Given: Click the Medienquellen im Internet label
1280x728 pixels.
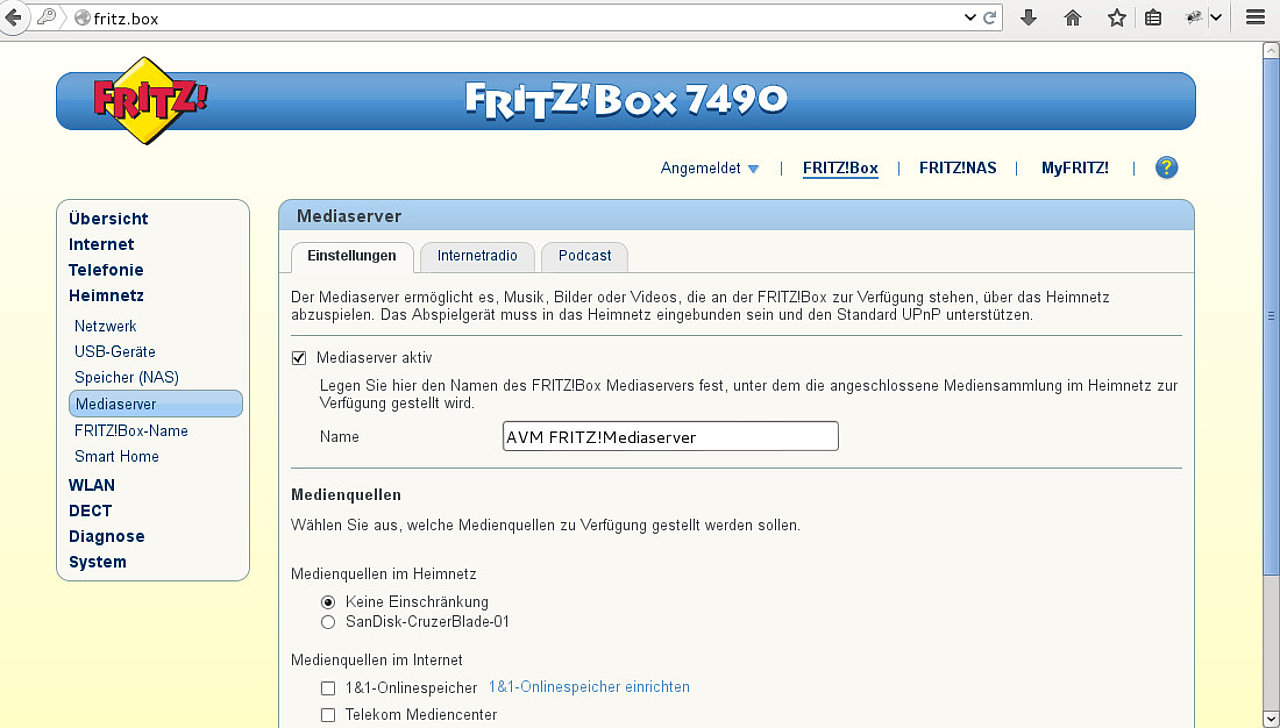Looking at the screenshot, I should point(377,660).
